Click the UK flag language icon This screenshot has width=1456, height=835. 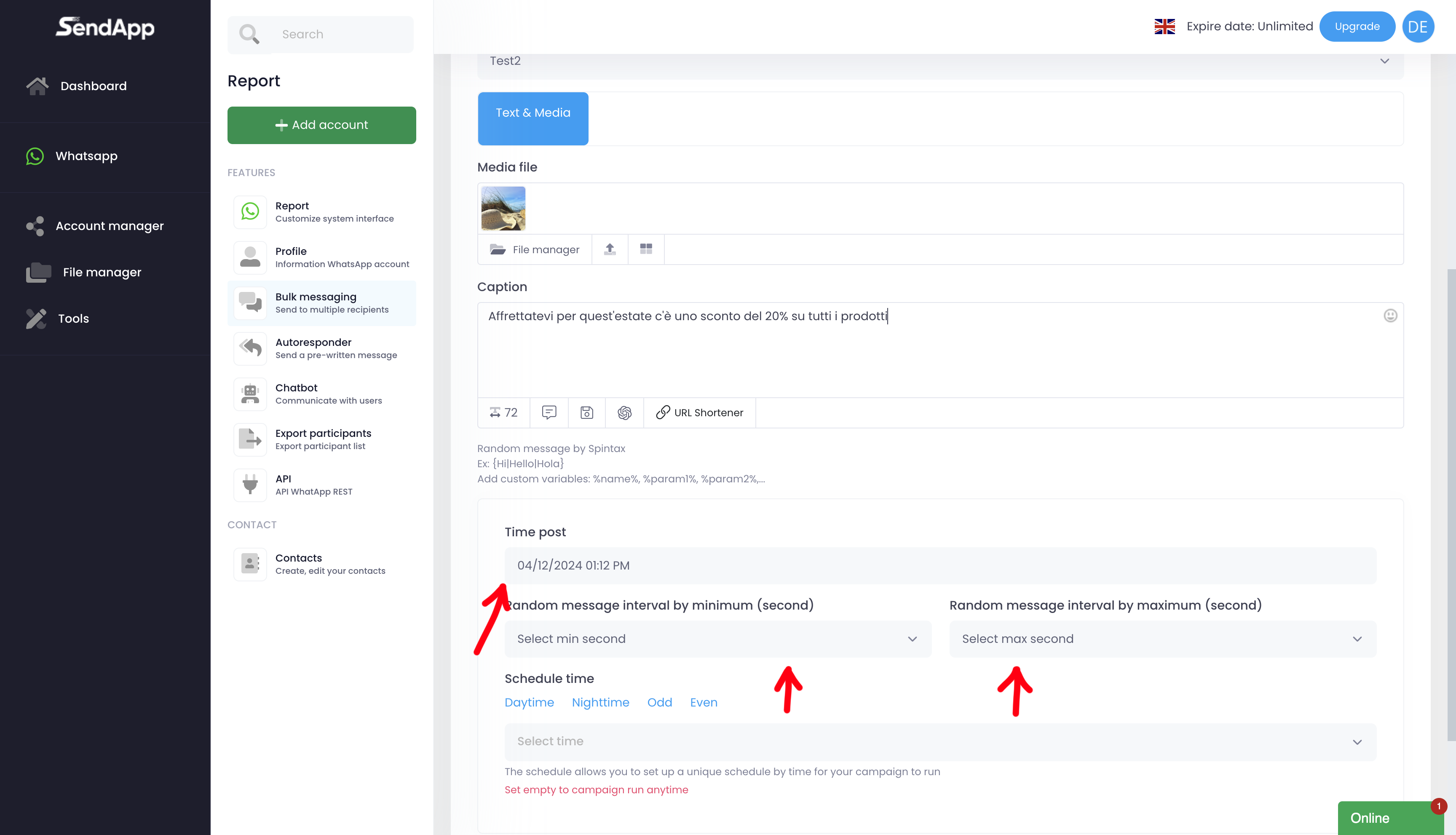click(x=1164, y=27)
